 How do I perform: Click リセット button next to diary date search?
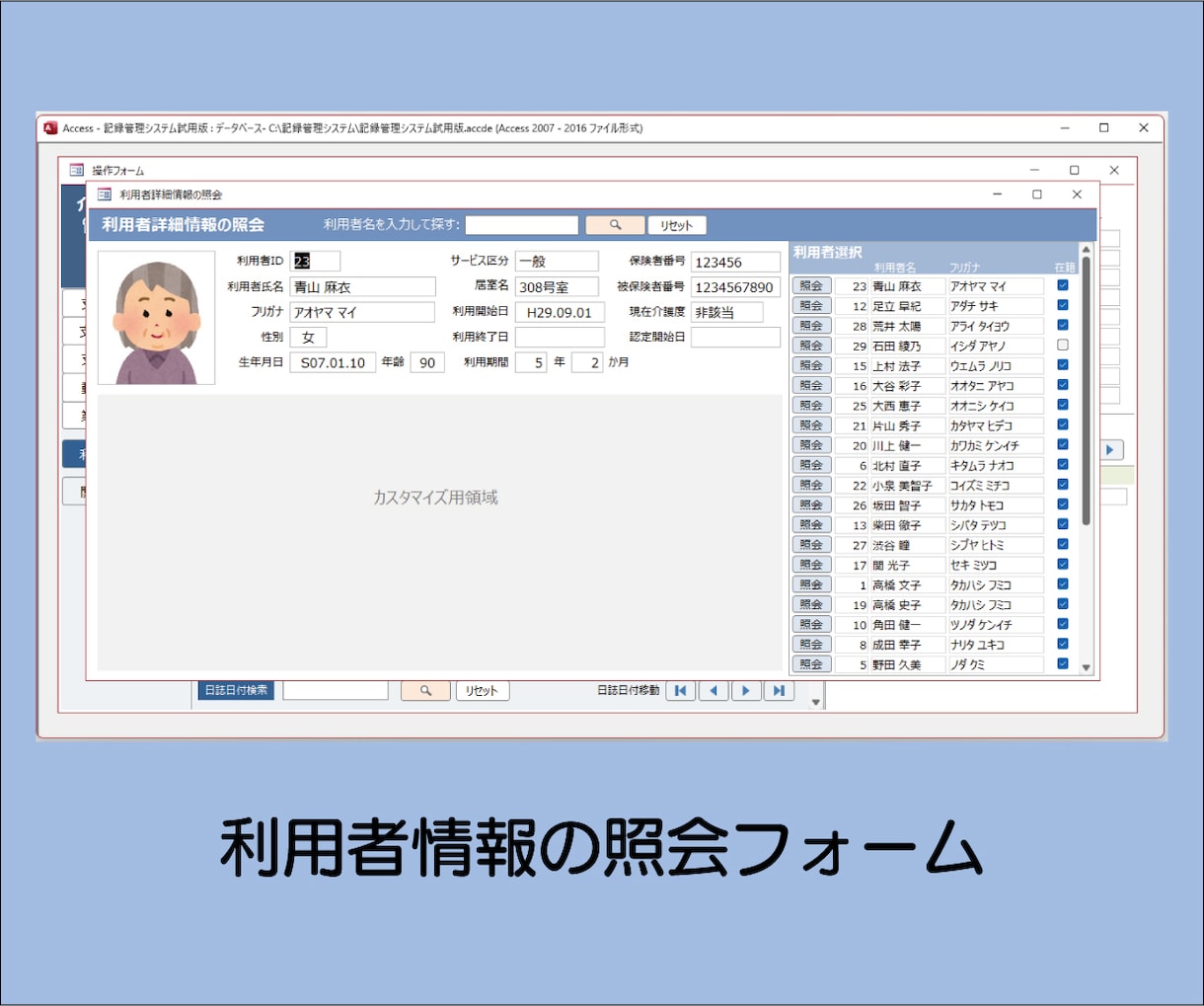483,691
